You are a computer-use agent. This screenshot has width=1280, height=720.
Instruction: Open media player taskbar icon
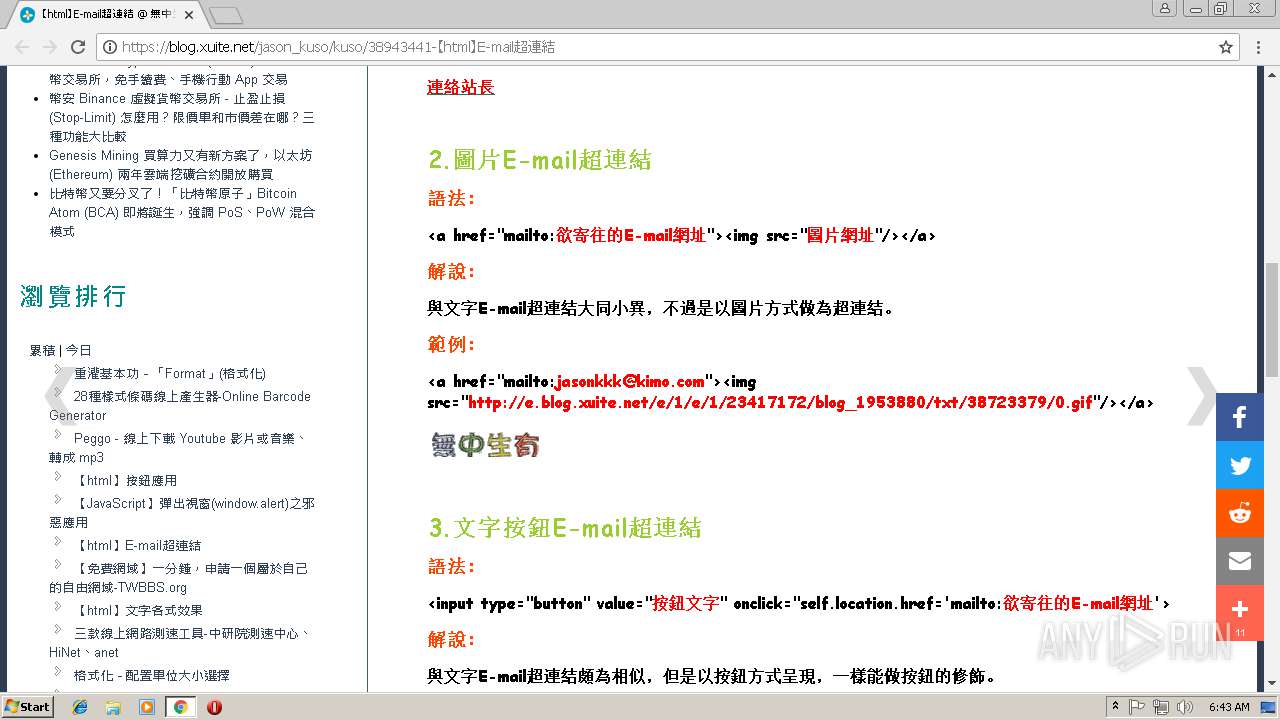pos(146,707)
